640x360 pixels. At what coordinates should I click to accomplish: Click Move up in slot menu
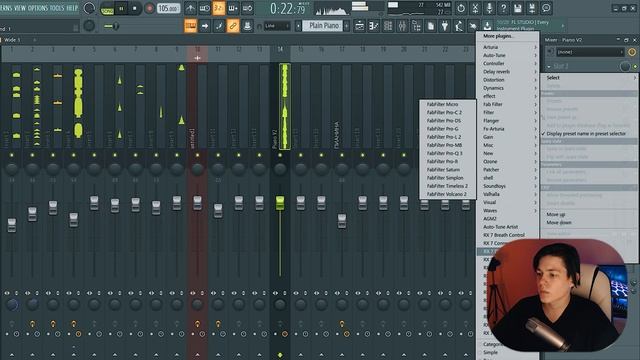pyautogui.click(x=556, y=214)
